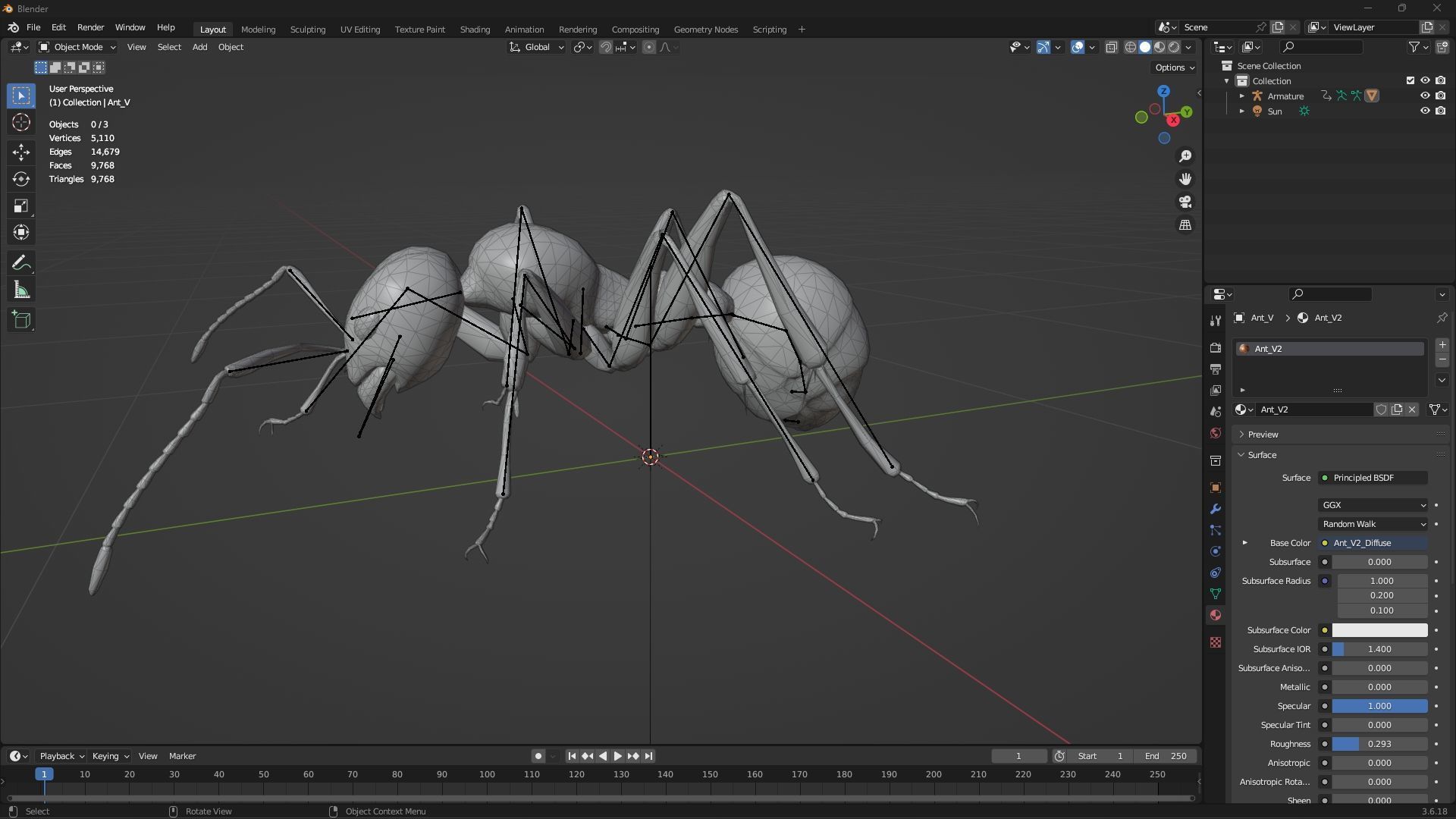Switch to Geometry Nodes workspace tab

[x=705, y=30]
